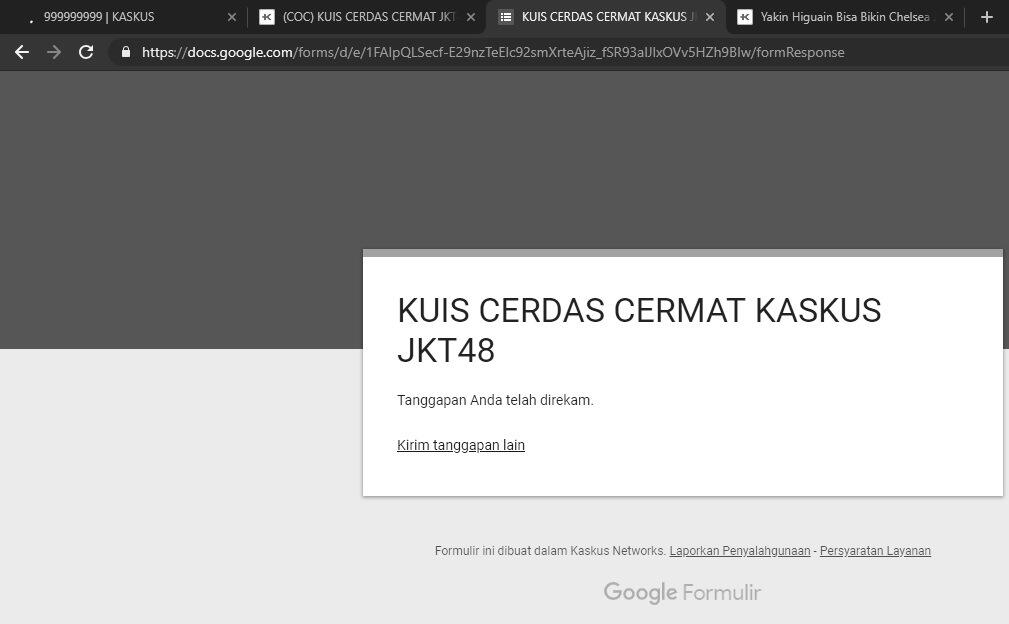Click the Google Formulir logo

click(682, 592)
